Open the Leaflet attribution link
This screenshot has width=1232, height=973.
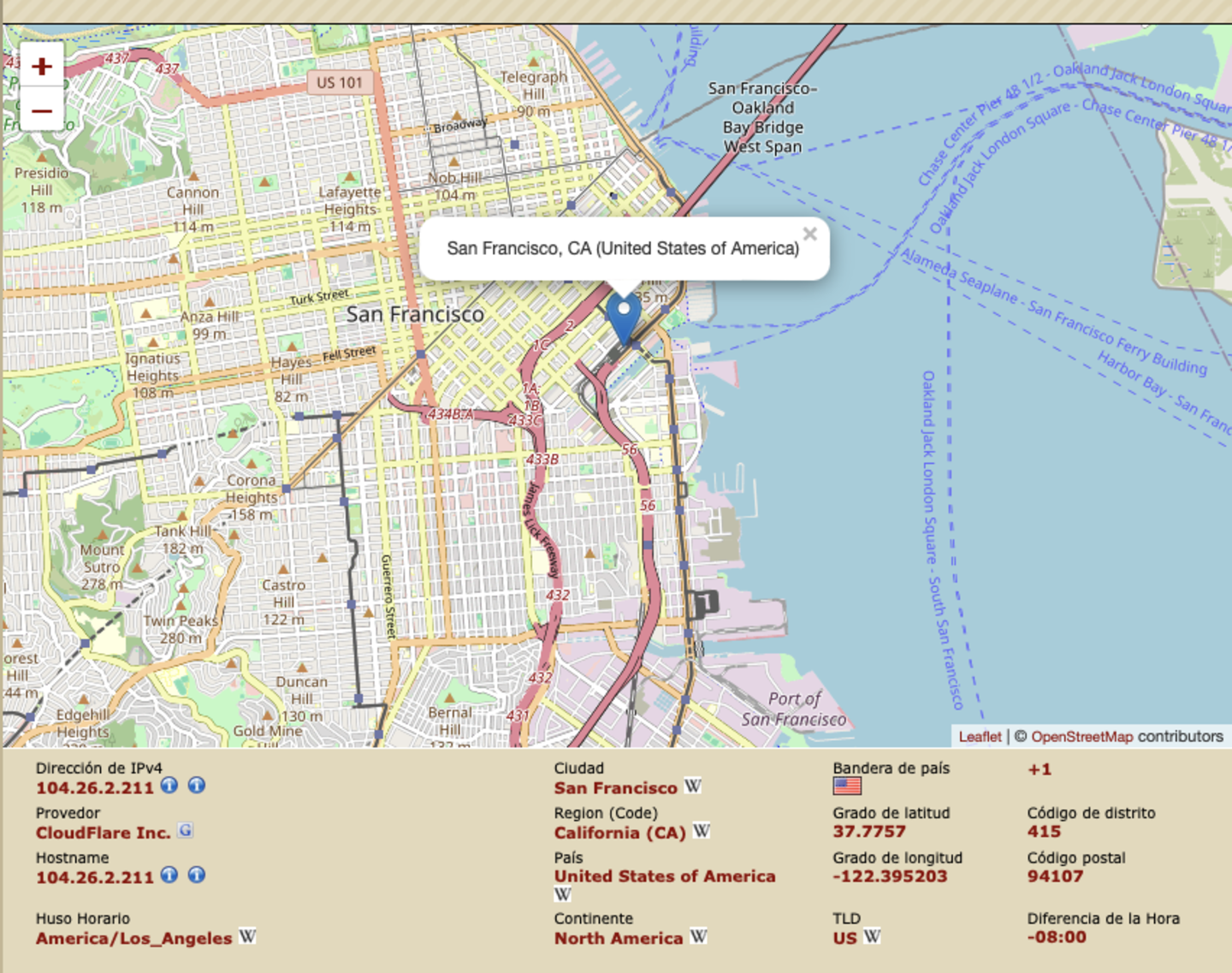click(x=980, y=736)
